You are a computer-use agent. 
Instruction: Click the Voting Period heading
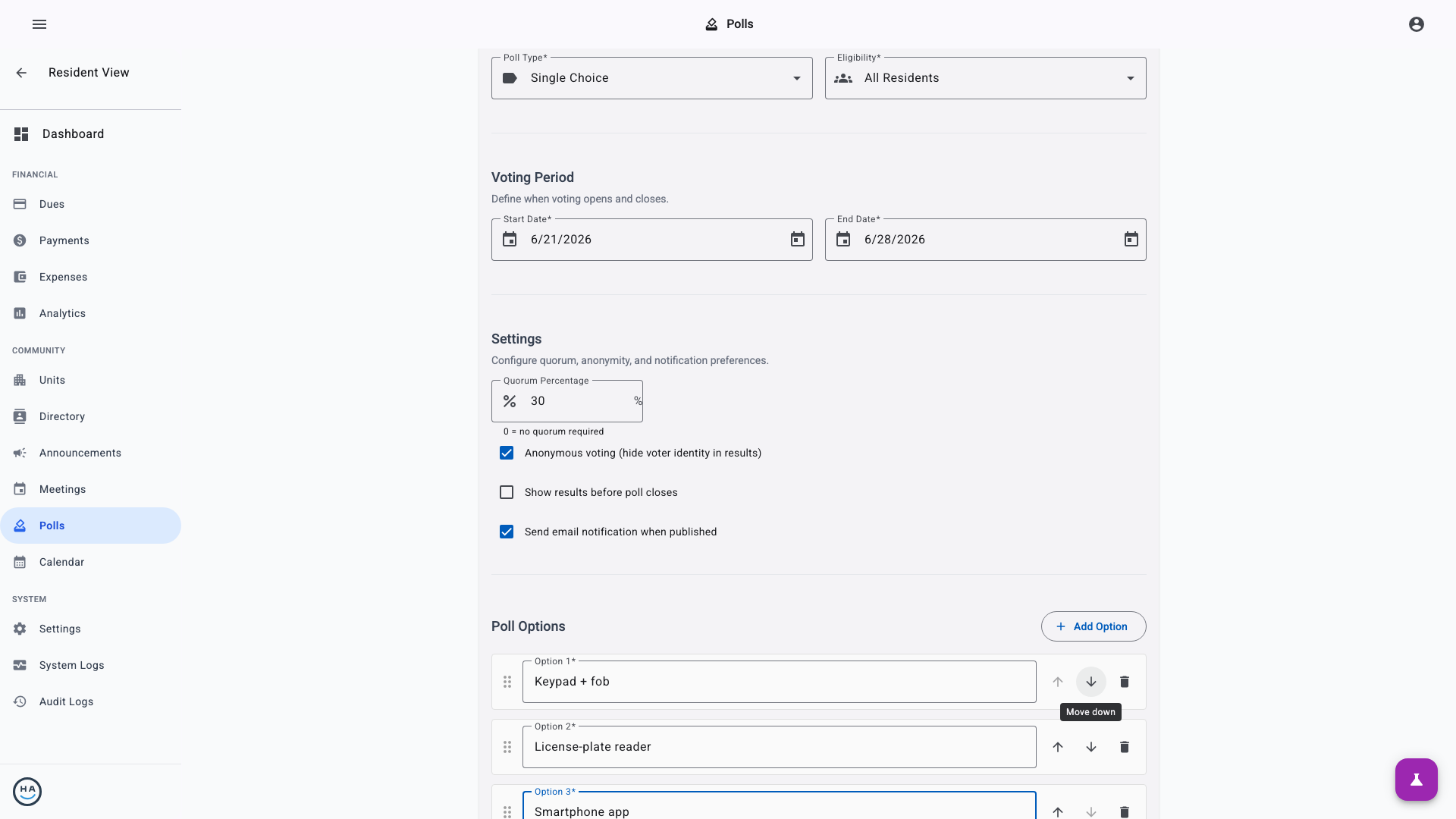tap(532, 177)
